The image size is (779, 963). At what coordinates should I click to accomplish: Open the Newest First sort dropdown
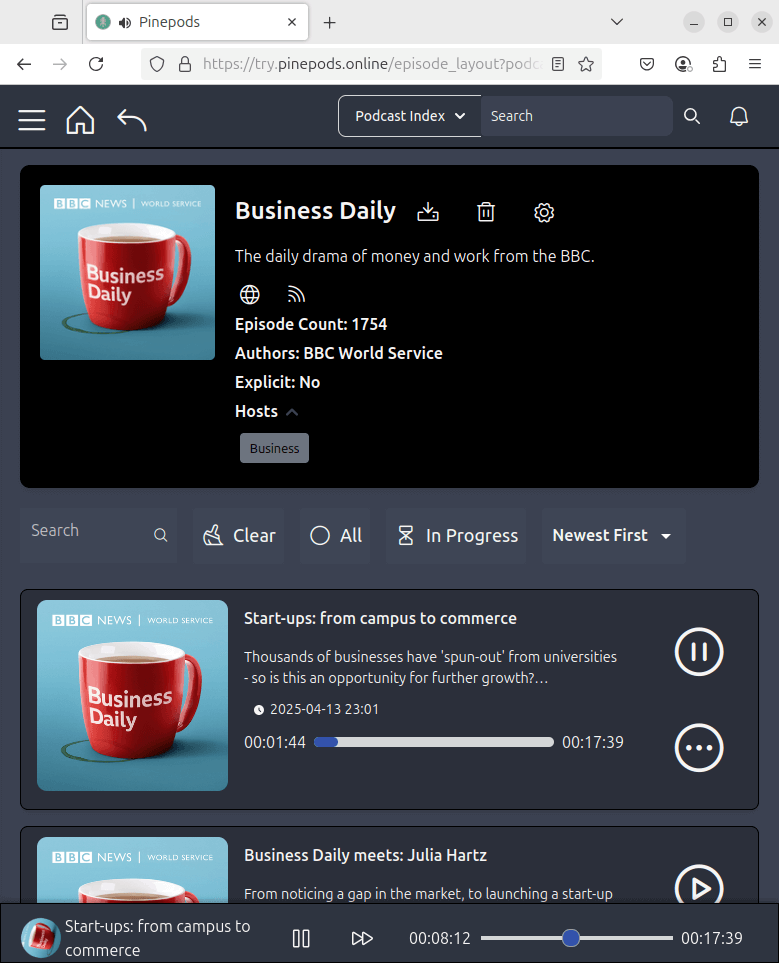(614, 536)
